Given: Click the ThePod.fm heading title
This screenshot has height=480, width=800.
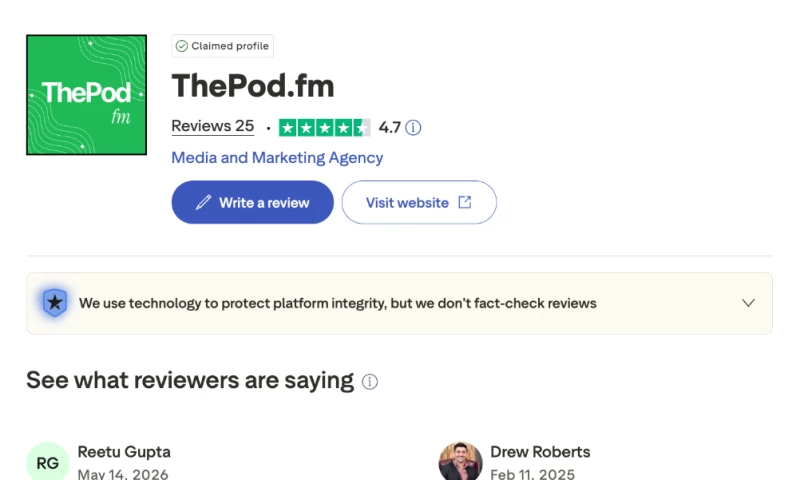Looking at the screenshot, I should (x=253, y=86).
